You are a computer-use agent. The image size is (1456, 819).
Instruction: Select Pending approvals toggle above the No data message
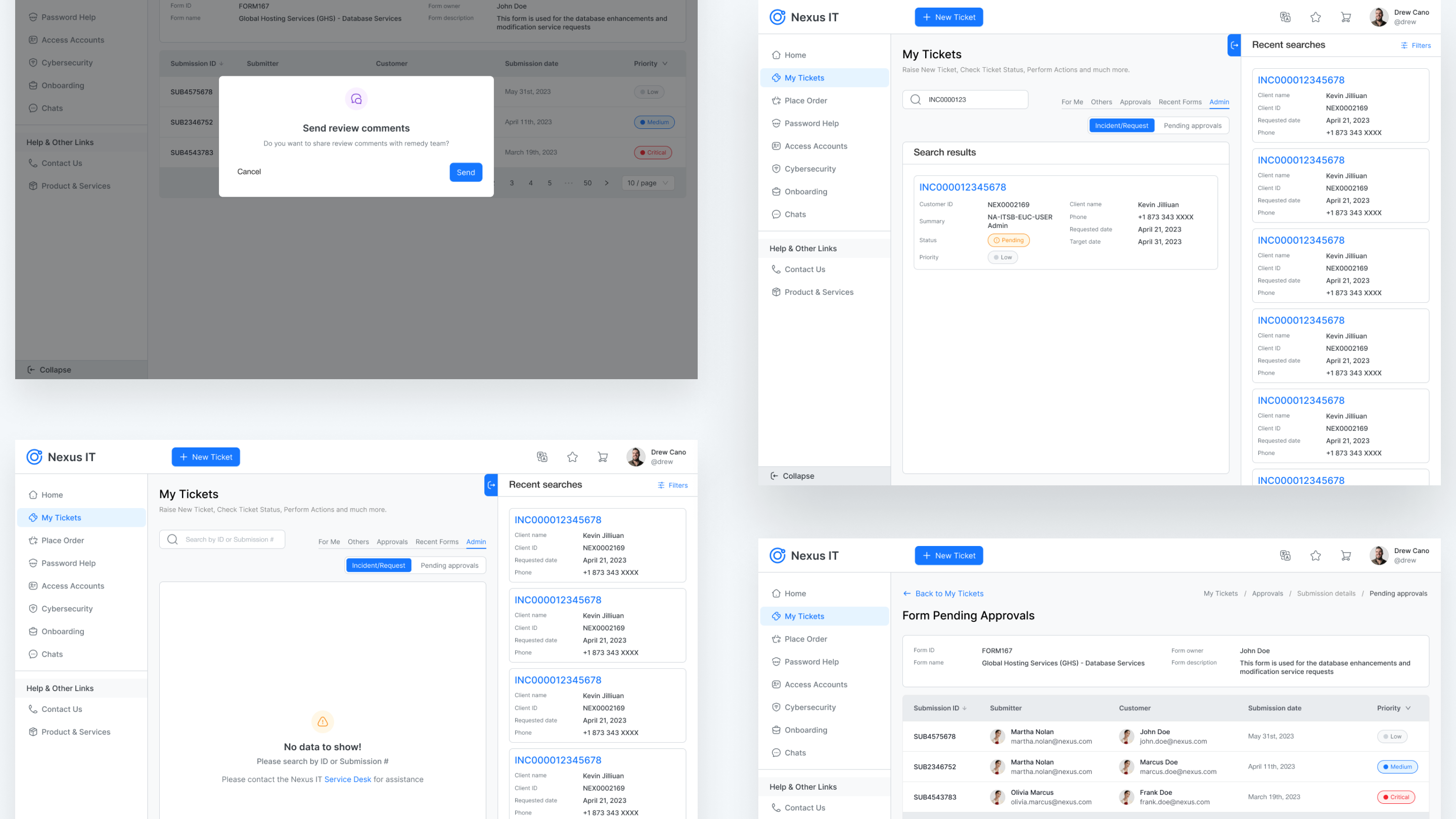(449, 565)
